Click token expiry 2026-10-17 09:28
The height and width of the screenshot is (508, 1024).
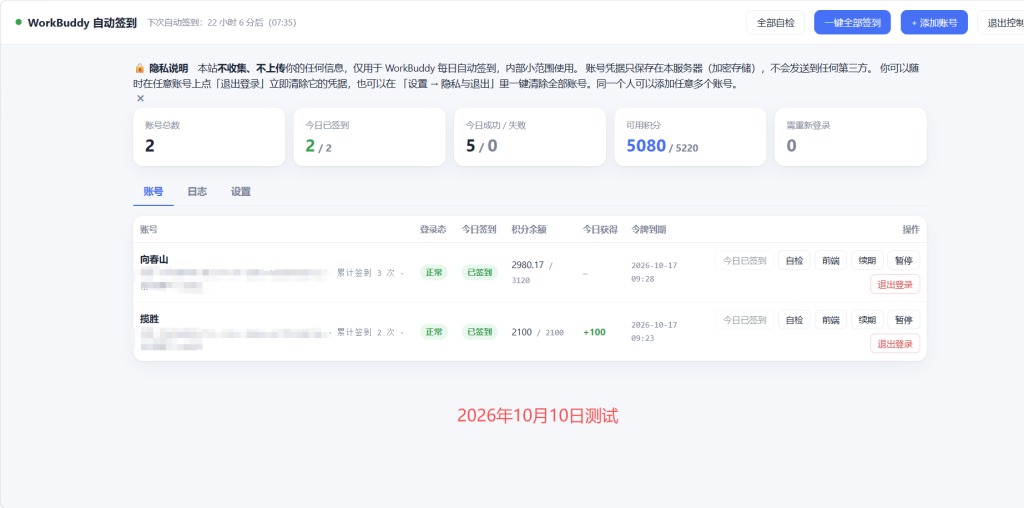point(654,272)
